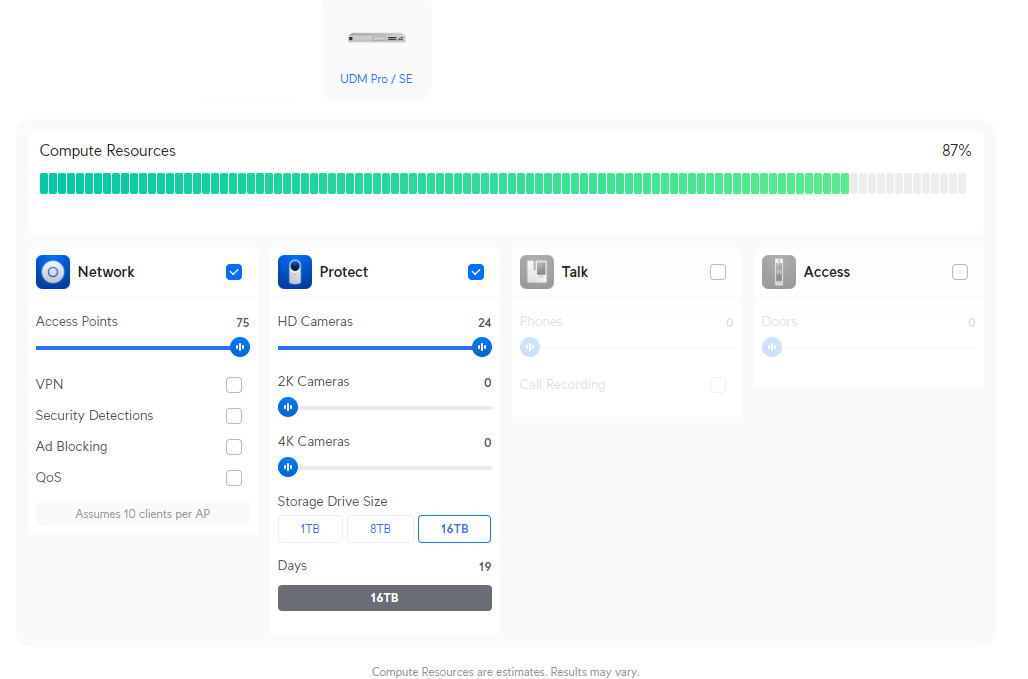Select the 1TB storage drive size
1028x679 pixels.
click(x=310, y=529)
